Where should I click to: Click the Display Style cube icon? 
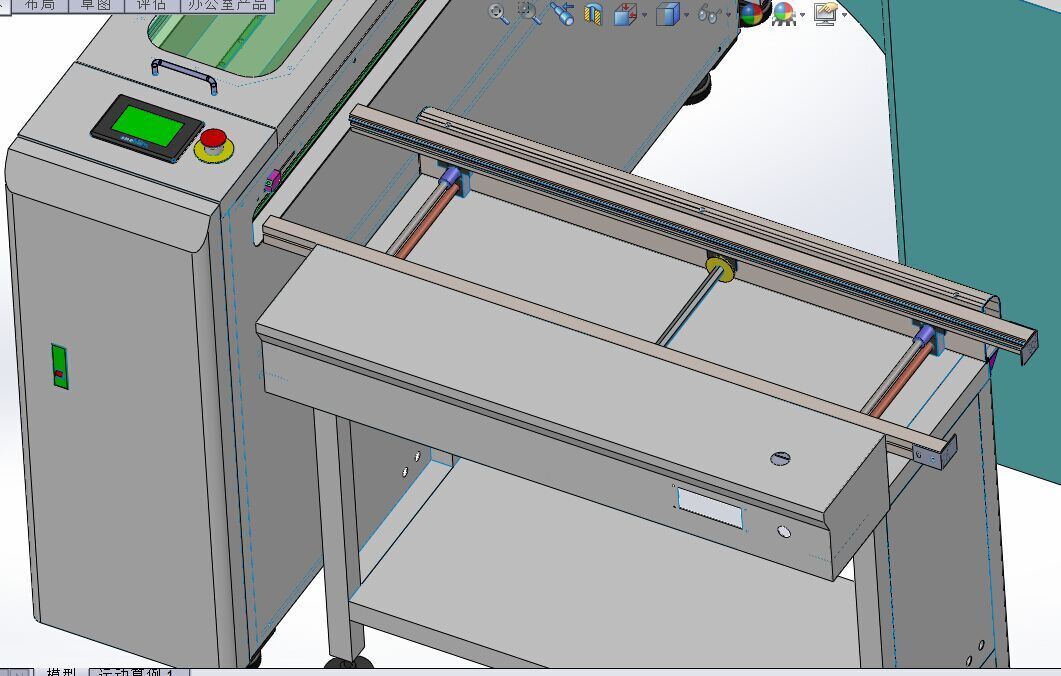click(668, 14)
